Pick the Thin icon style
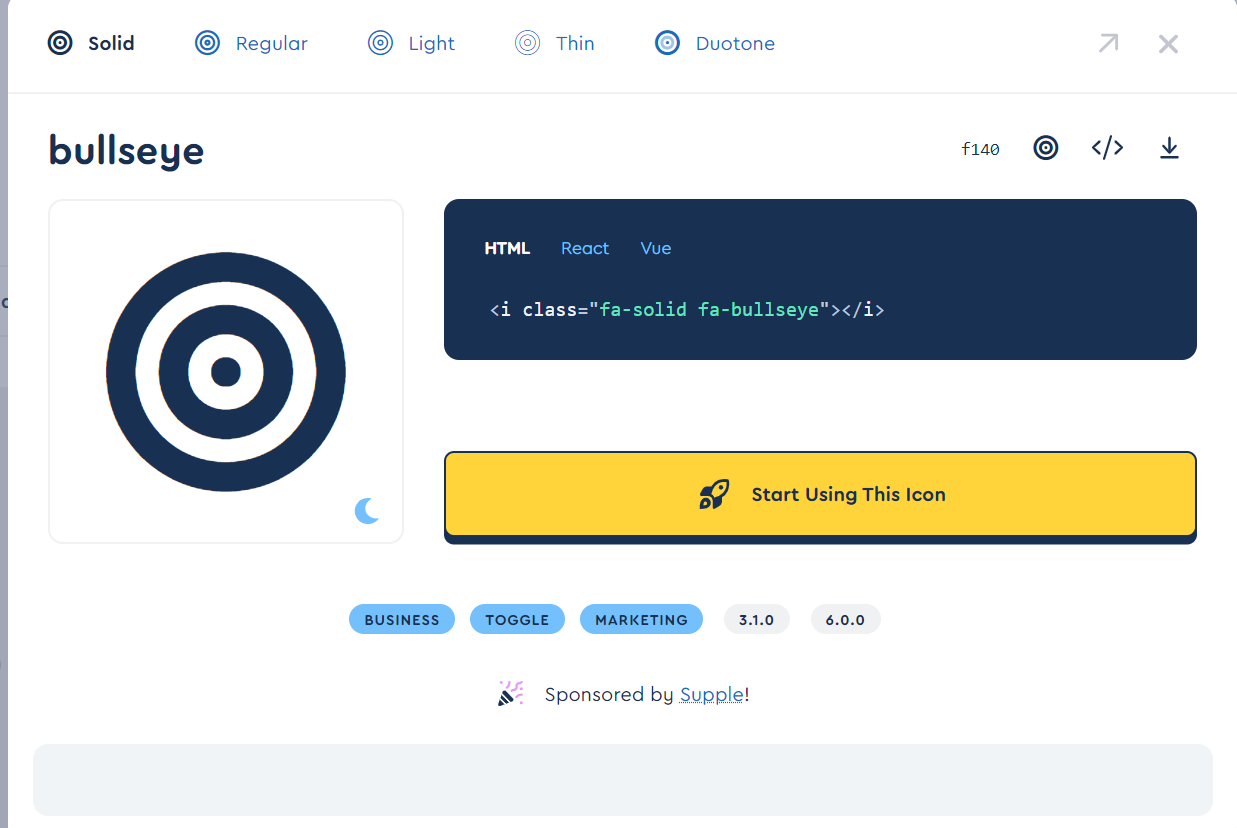Screen dimensions: 1237x828 555,43
